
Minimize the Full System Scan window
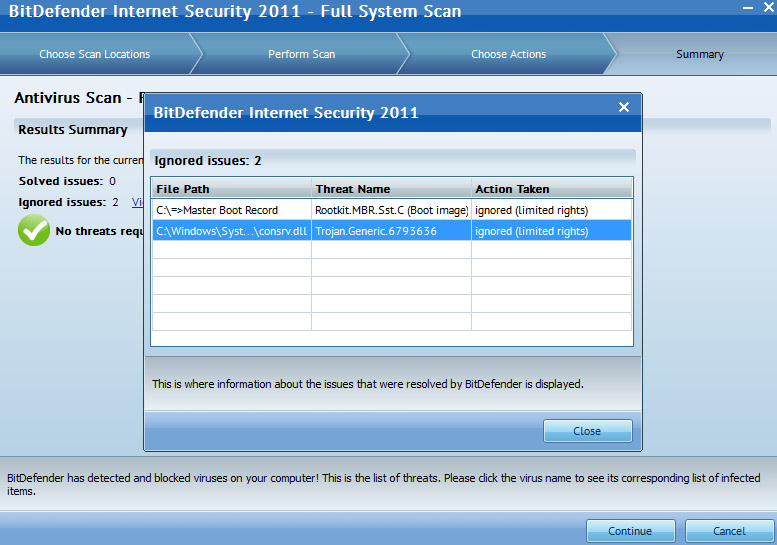[748, 8]
